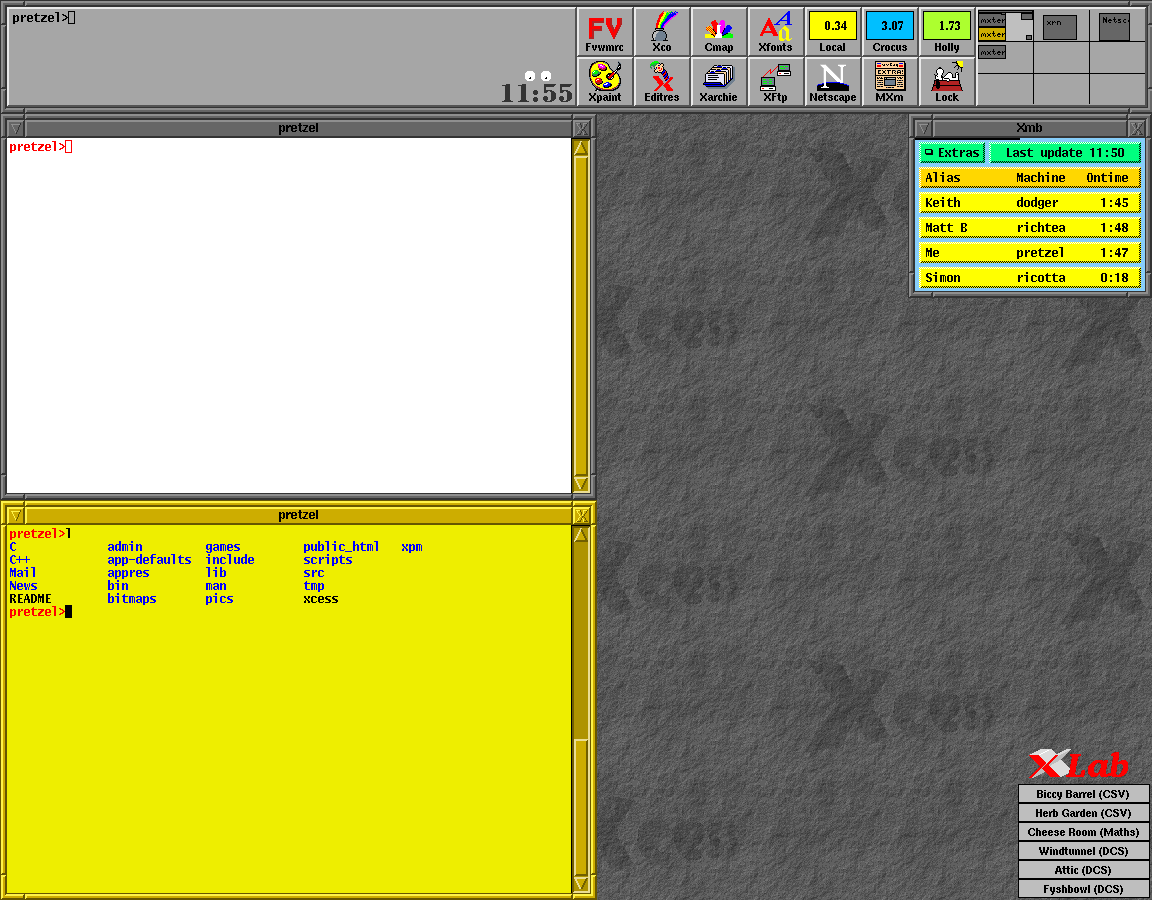Click the Fyshbowl (DCS) entry
This screenshot has width=1152, height=900.
[1083, 889]
